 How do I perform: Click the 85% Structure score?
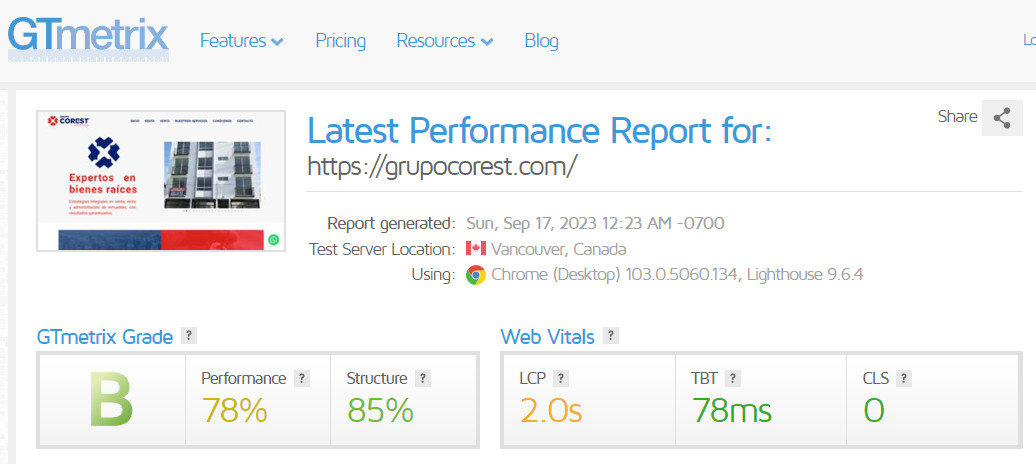(380, 410)
